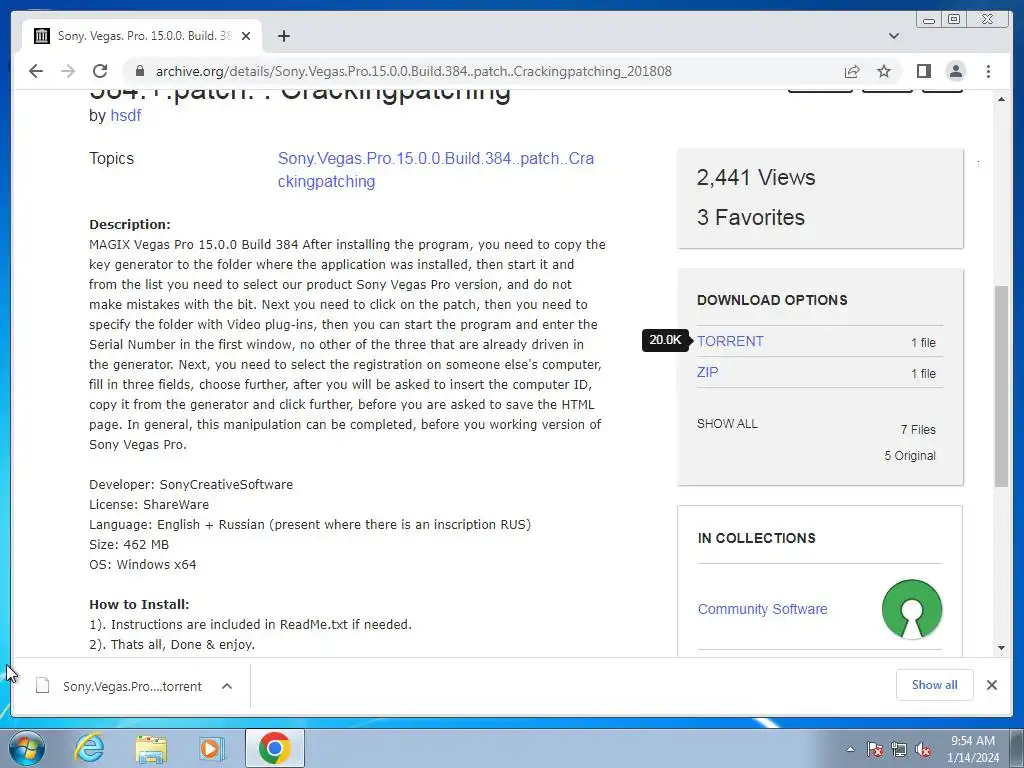Click the IN COLLECTIONS heading
Image resolution: width=1024 pixels, height=768 pixels.
click(756, 538)
